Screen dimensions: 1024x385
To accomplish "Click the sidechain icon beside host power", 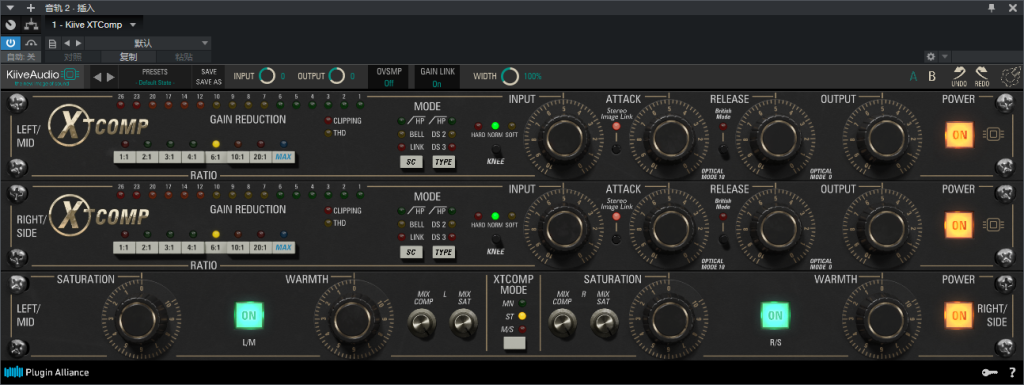I will point(31,43).
